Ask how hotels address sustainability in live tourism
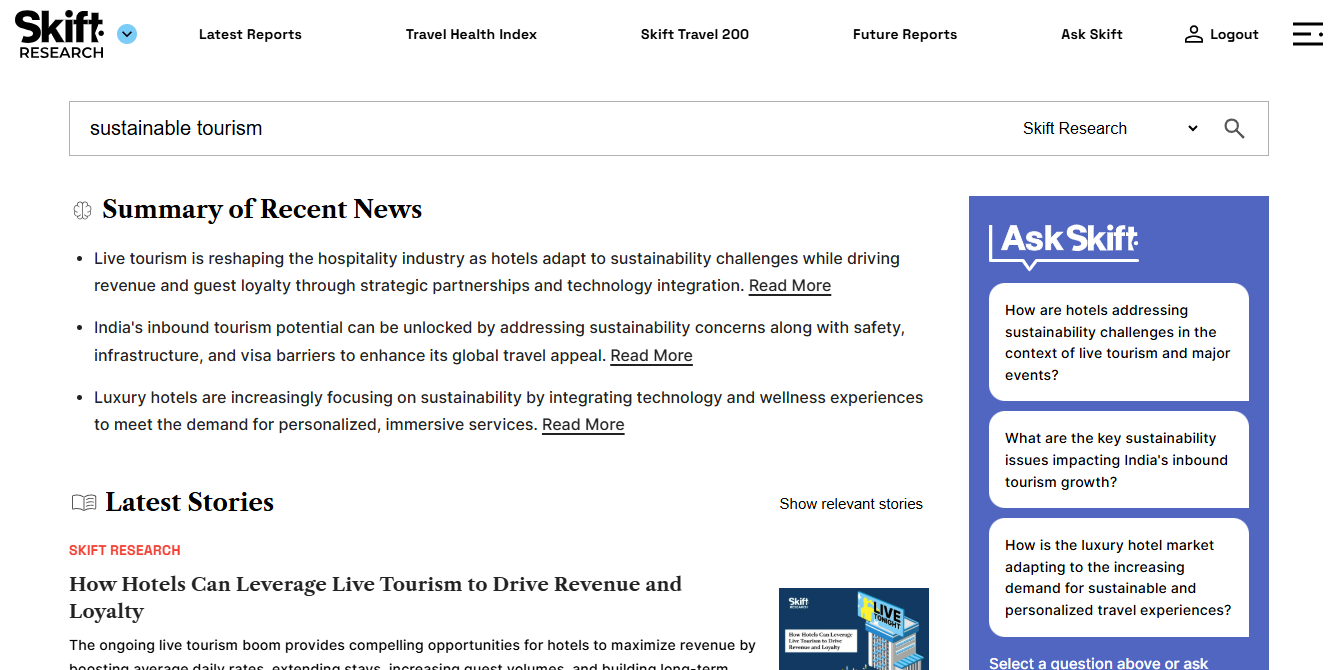 pos(1119,342)
